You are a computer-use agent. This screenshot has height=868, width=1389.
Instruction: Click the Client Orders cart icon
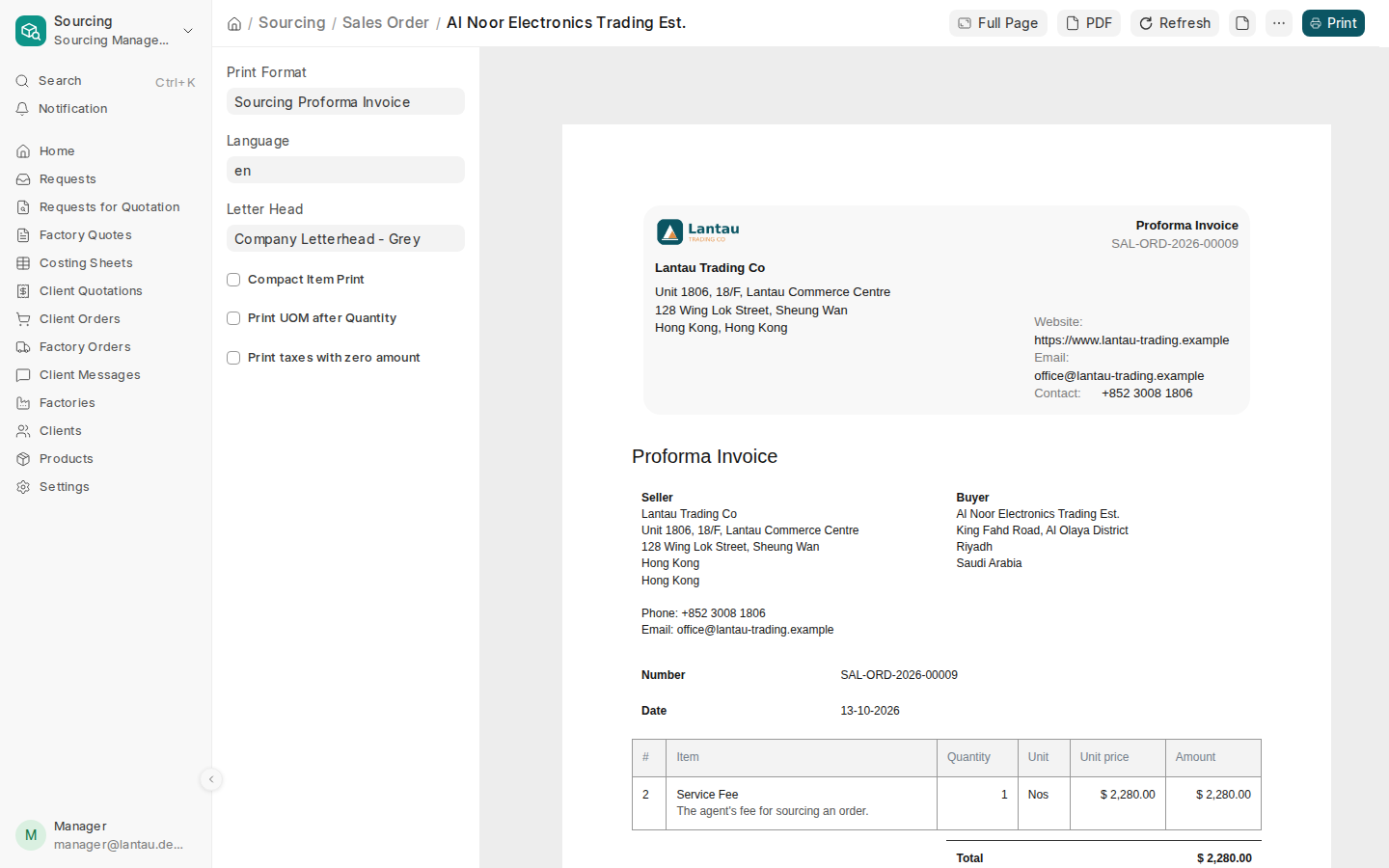pyautogui.click(x=23, y=319)
